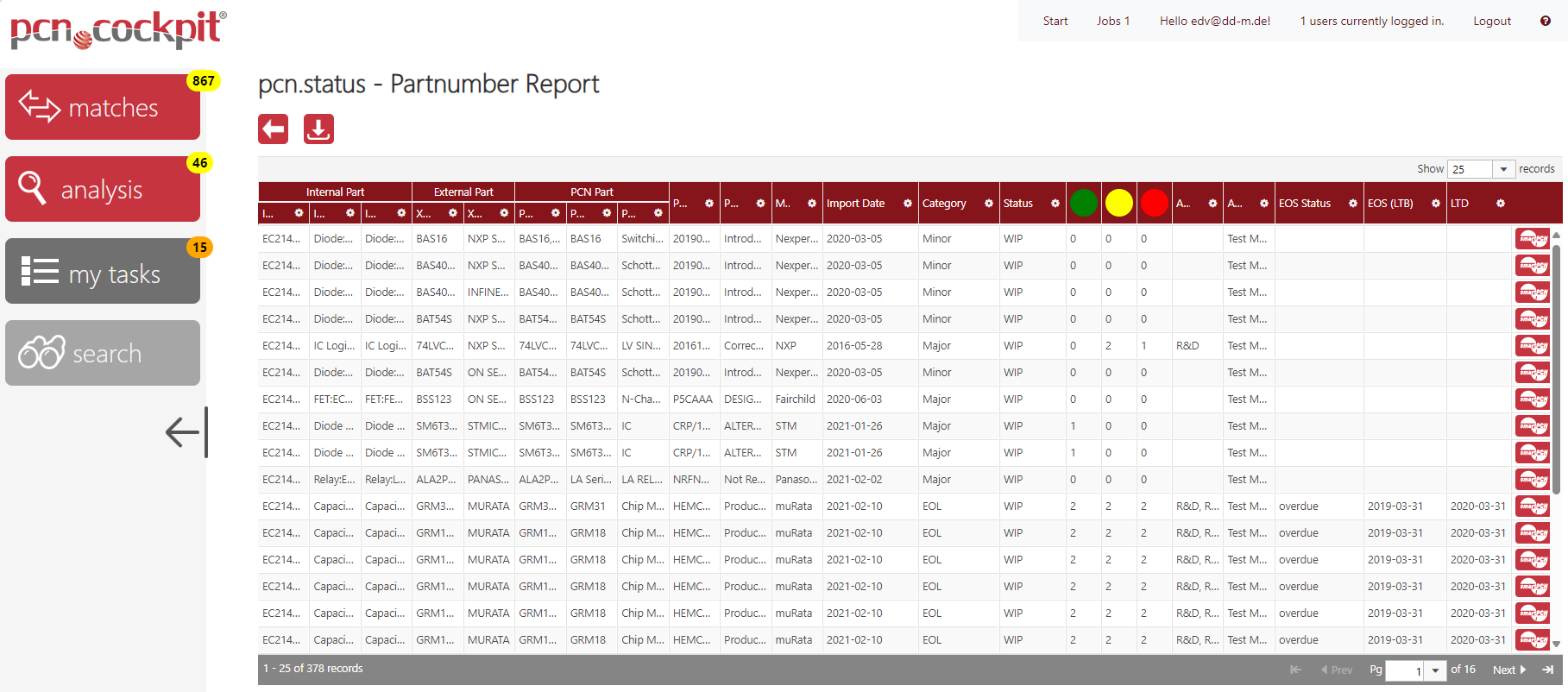Click the Logout link
Viewport: 1568px width, 692px height.
pyautogui.click(x=1491, y=21)
